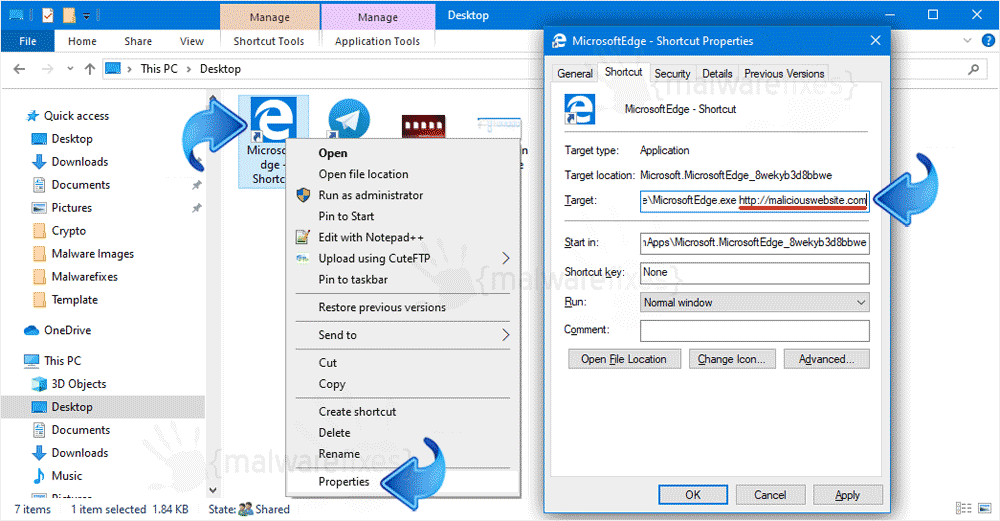Open the File menu in Explorer
Image resolution: width=1000 pixels, height=521 pixels.
[x=28, y=41]
